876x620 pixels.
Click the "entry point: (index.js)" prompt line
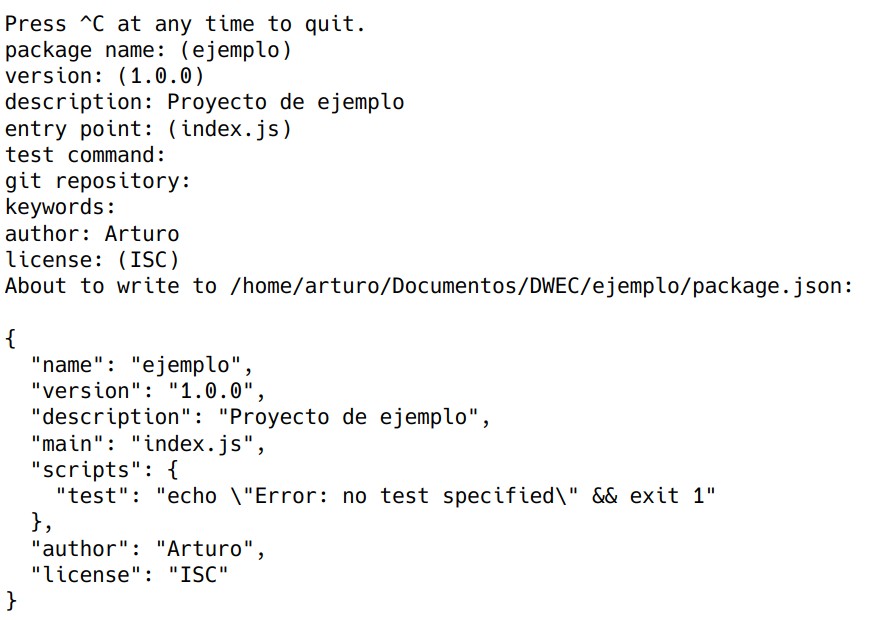[x=148, y=129]
